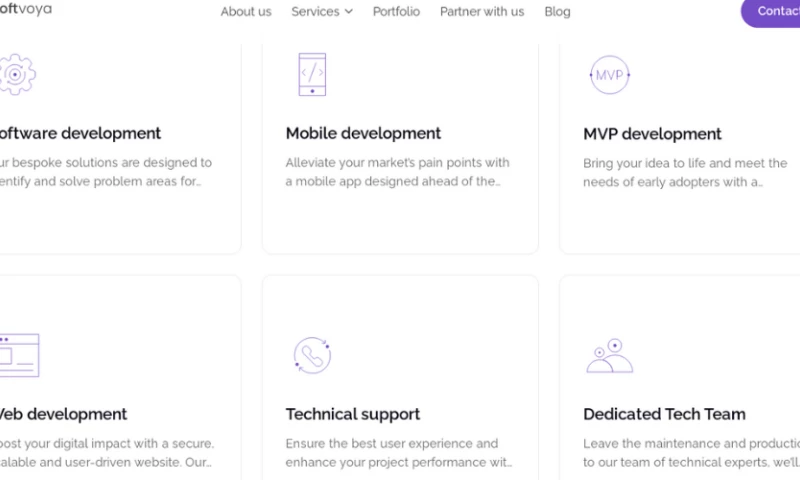Select the Web development heading
This screenshot has width=800, height=480.
(62, 414)
